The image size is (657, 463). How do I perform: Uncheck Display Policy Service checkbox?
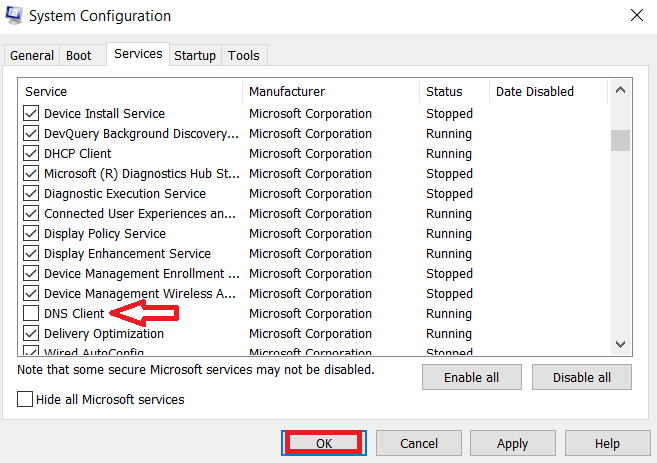[31, 233]
